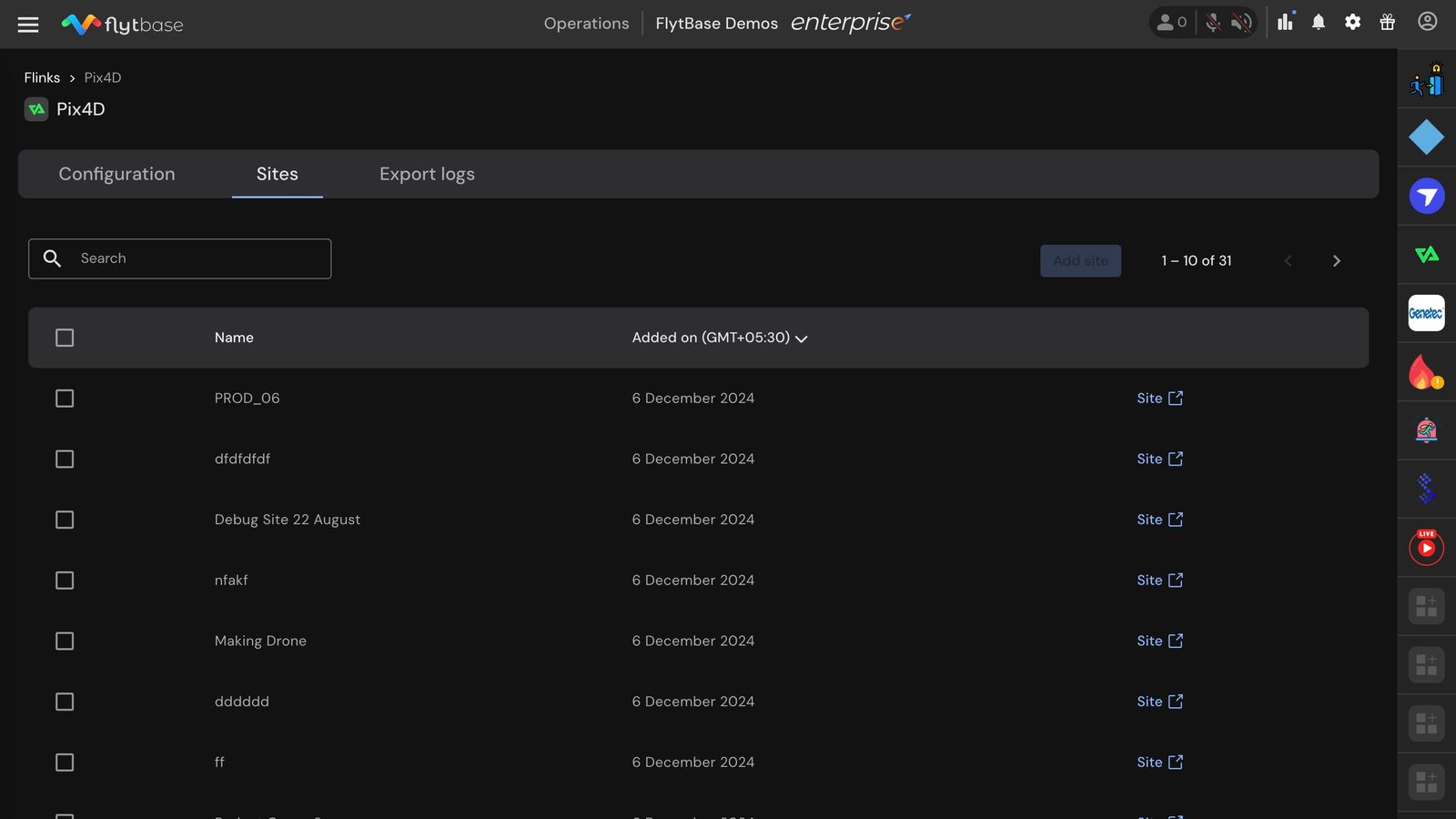
Task: Switch to the Configuration tab
Action: pos(116,174)
